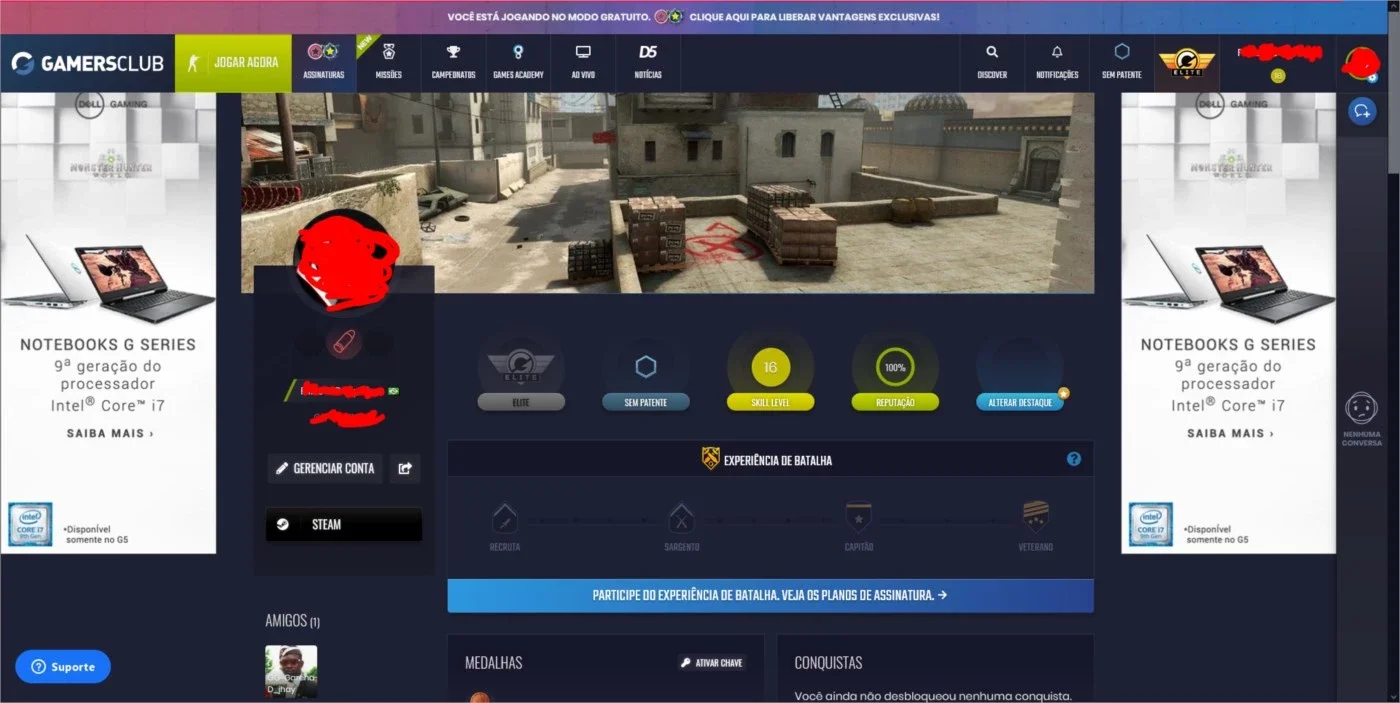This screenshot has height=703, width=1400.
Task: Click the Steam button
Action: tap(344, 524)
